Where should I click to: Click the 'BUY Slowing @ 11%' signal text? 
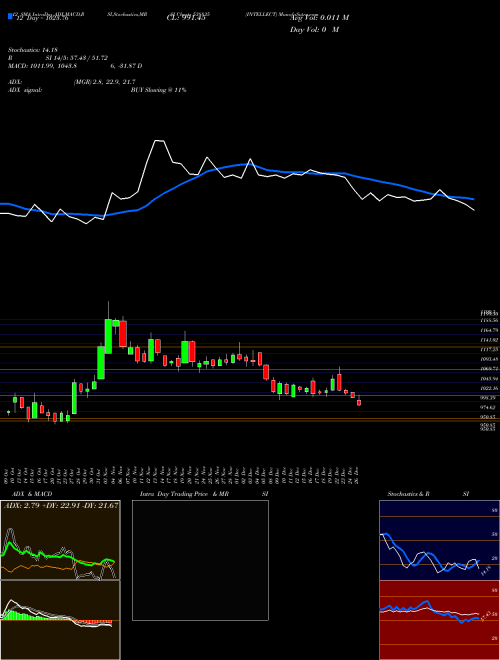158,90
